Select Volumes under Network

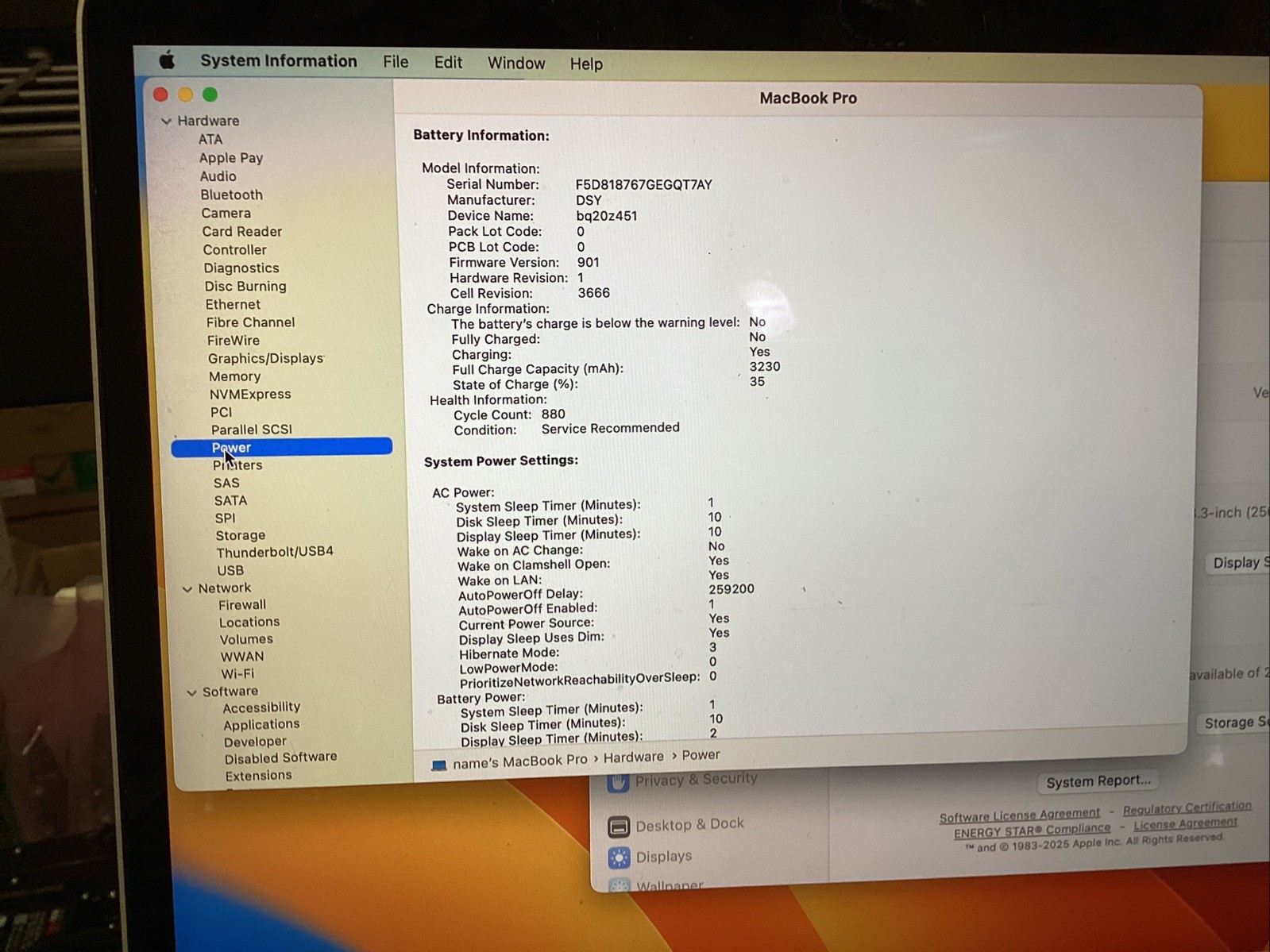point(246,639)
